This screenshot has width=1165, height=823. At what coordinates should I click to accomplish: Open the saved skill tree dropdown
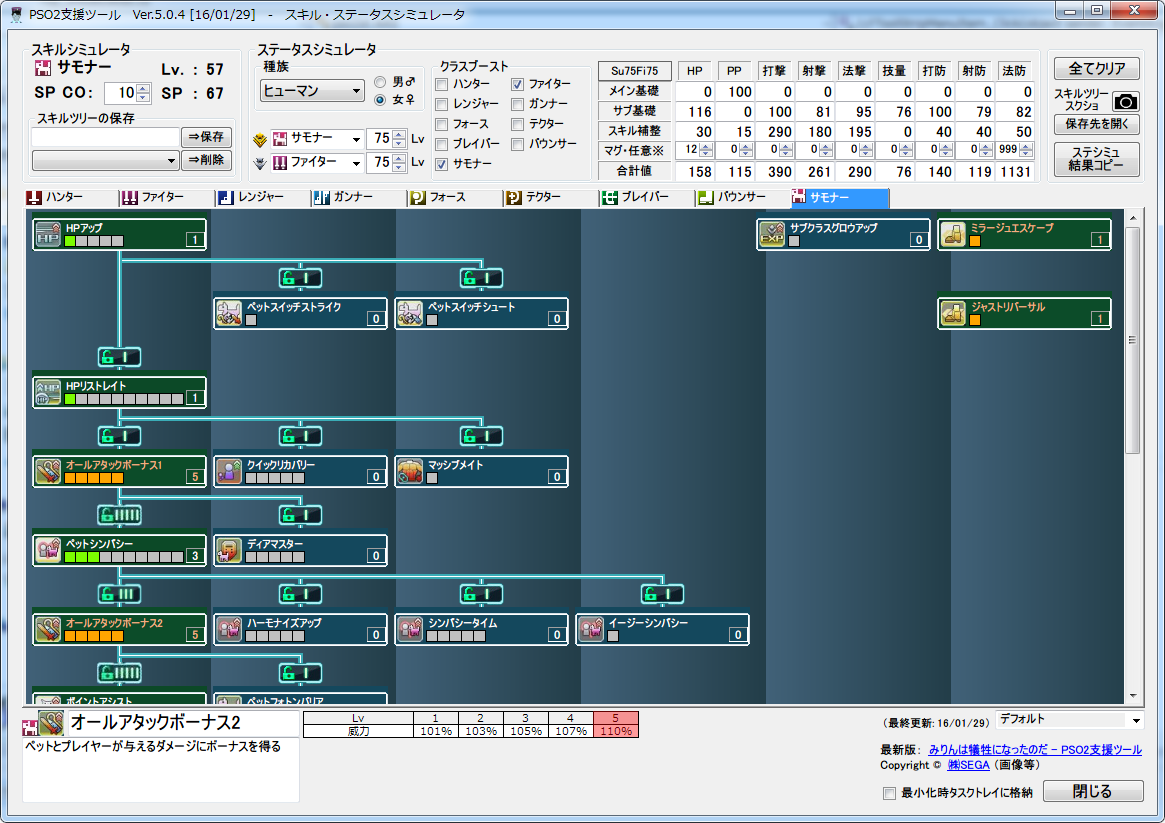pyautogui.click(x=106, y=160)
